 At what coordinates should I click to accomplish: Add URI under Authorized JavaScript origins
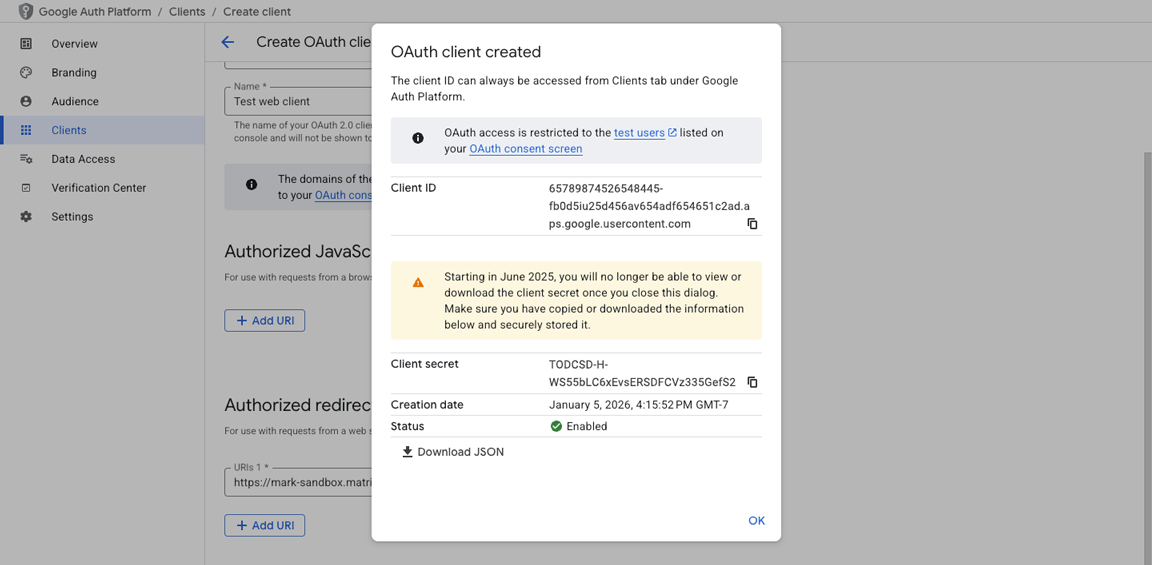pyautogui.click(x=264, y=320)
